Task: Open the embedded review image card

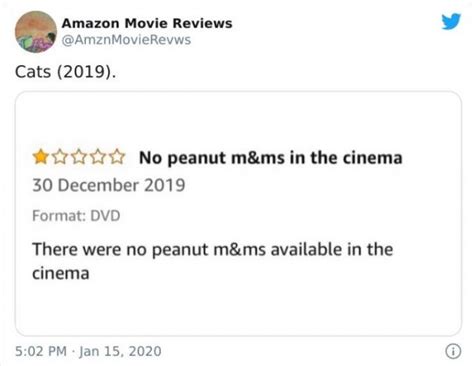Action: point(238,213)
